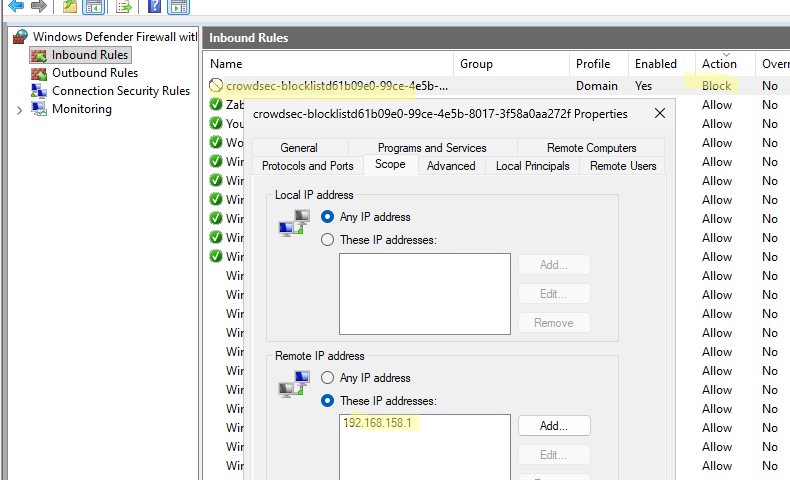
Task: Open the Remote Computers tab
Action: pos(591,148)
